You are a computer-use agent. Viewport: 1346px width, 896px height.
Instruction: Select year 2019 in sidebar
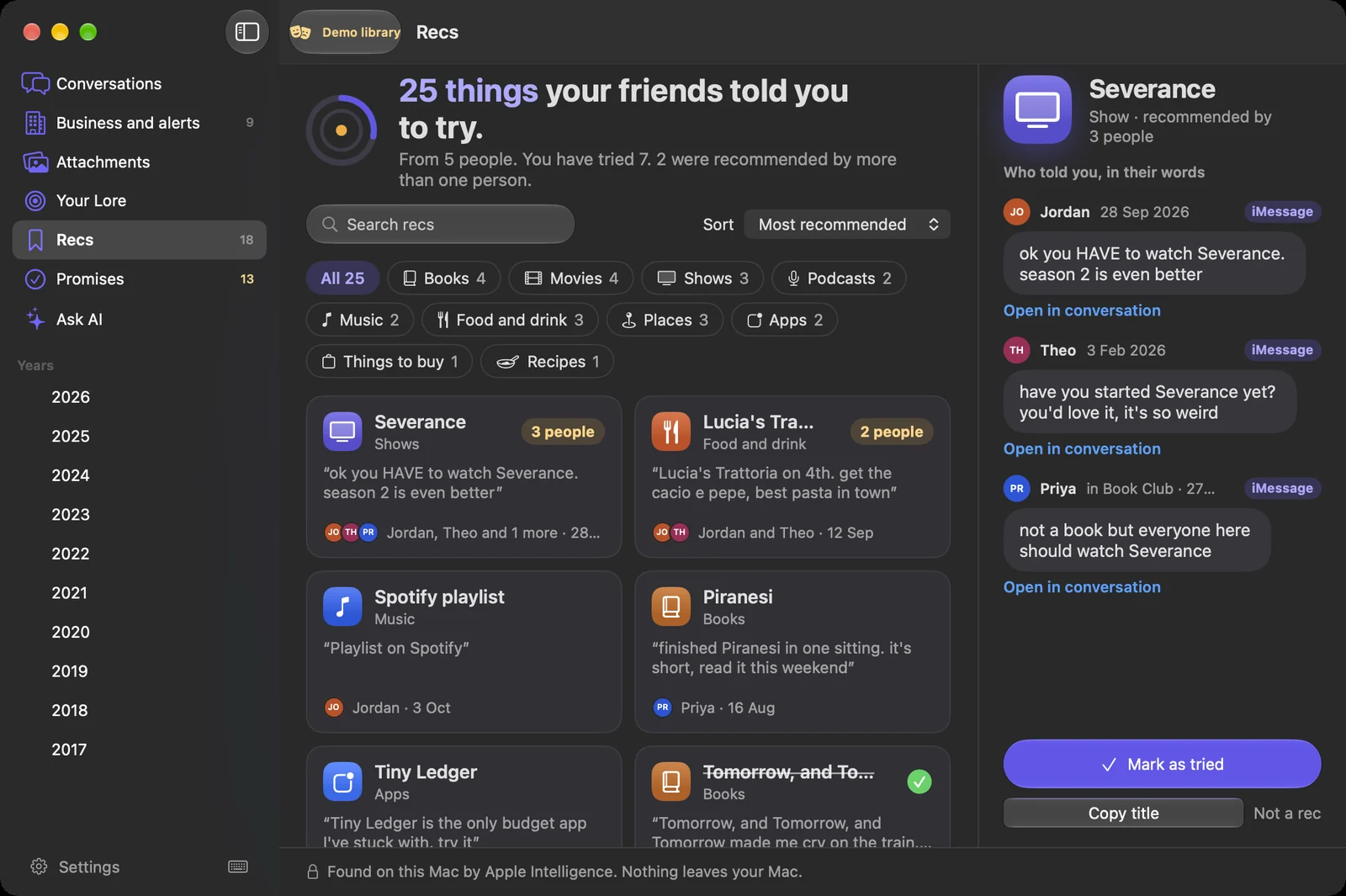tap(70, 671)
